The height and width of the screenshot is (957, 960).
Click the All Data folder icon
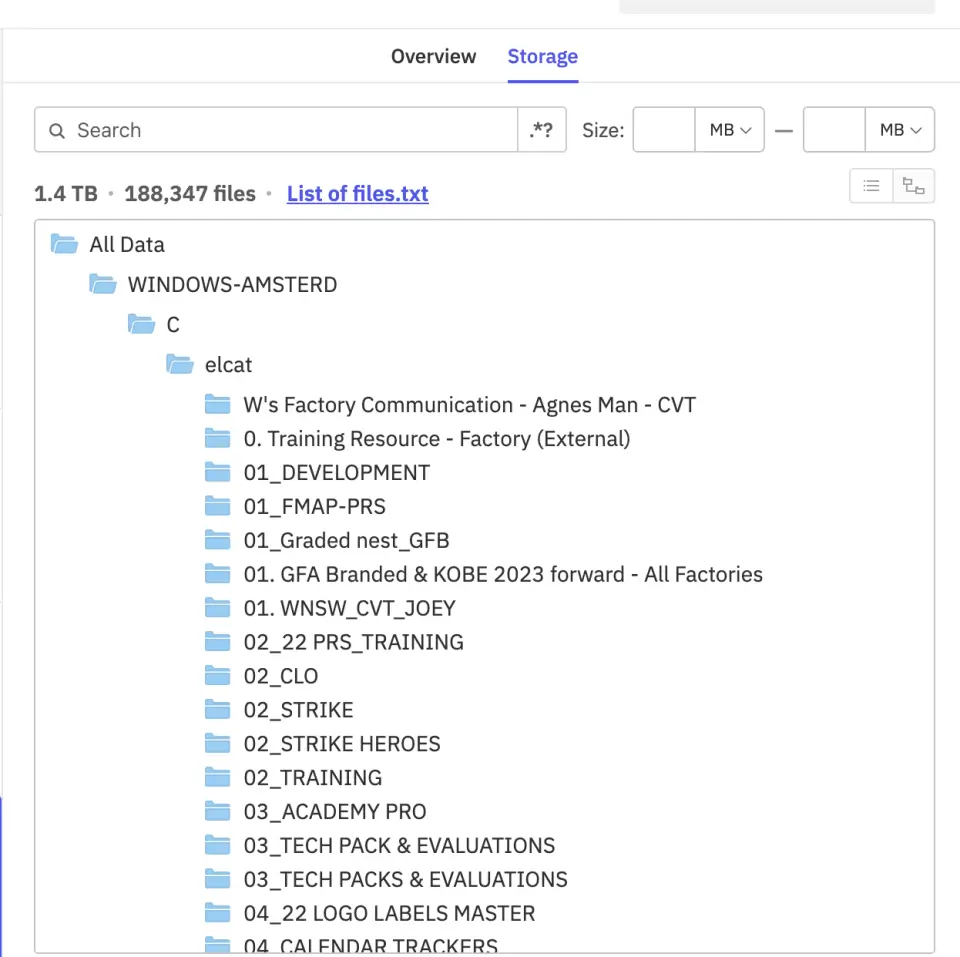tap(65, 244)
